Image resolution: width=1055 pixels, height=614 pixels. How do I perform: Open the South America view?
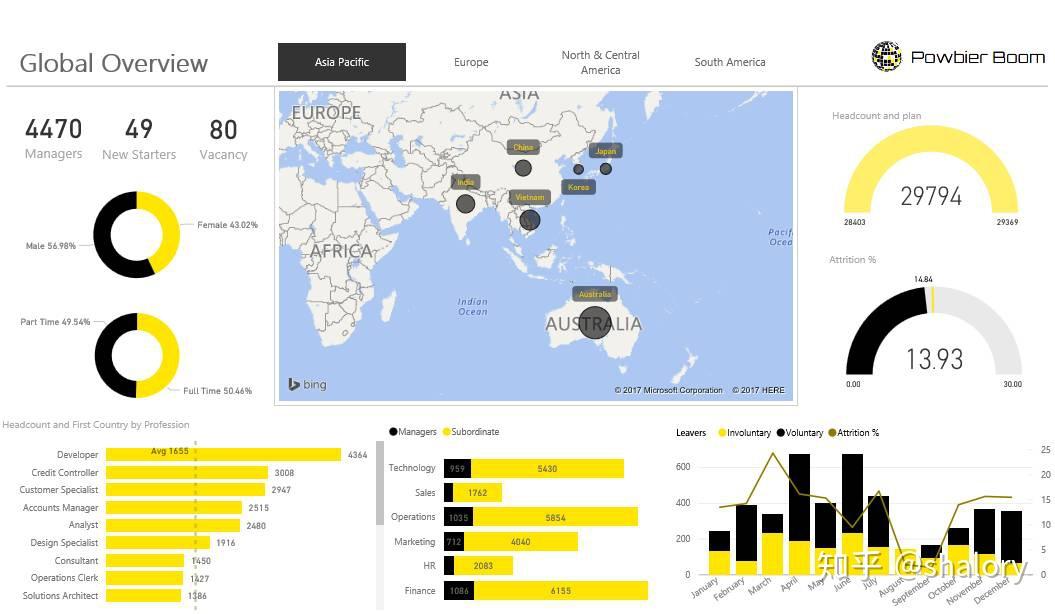730,62
